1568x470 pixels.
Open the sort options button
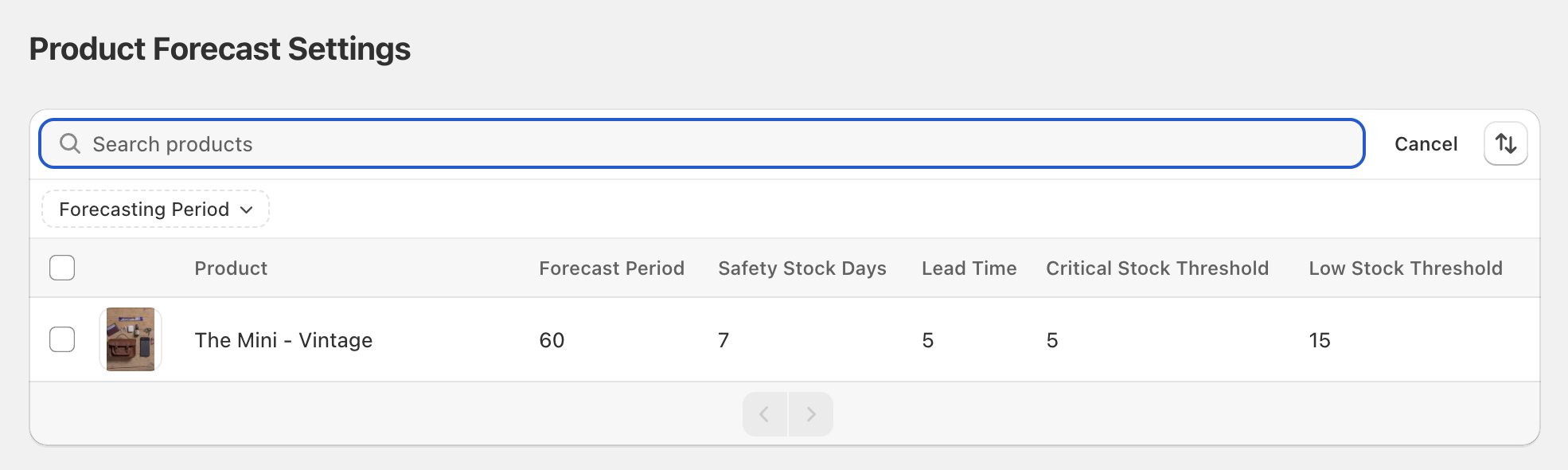point(1505,143)
